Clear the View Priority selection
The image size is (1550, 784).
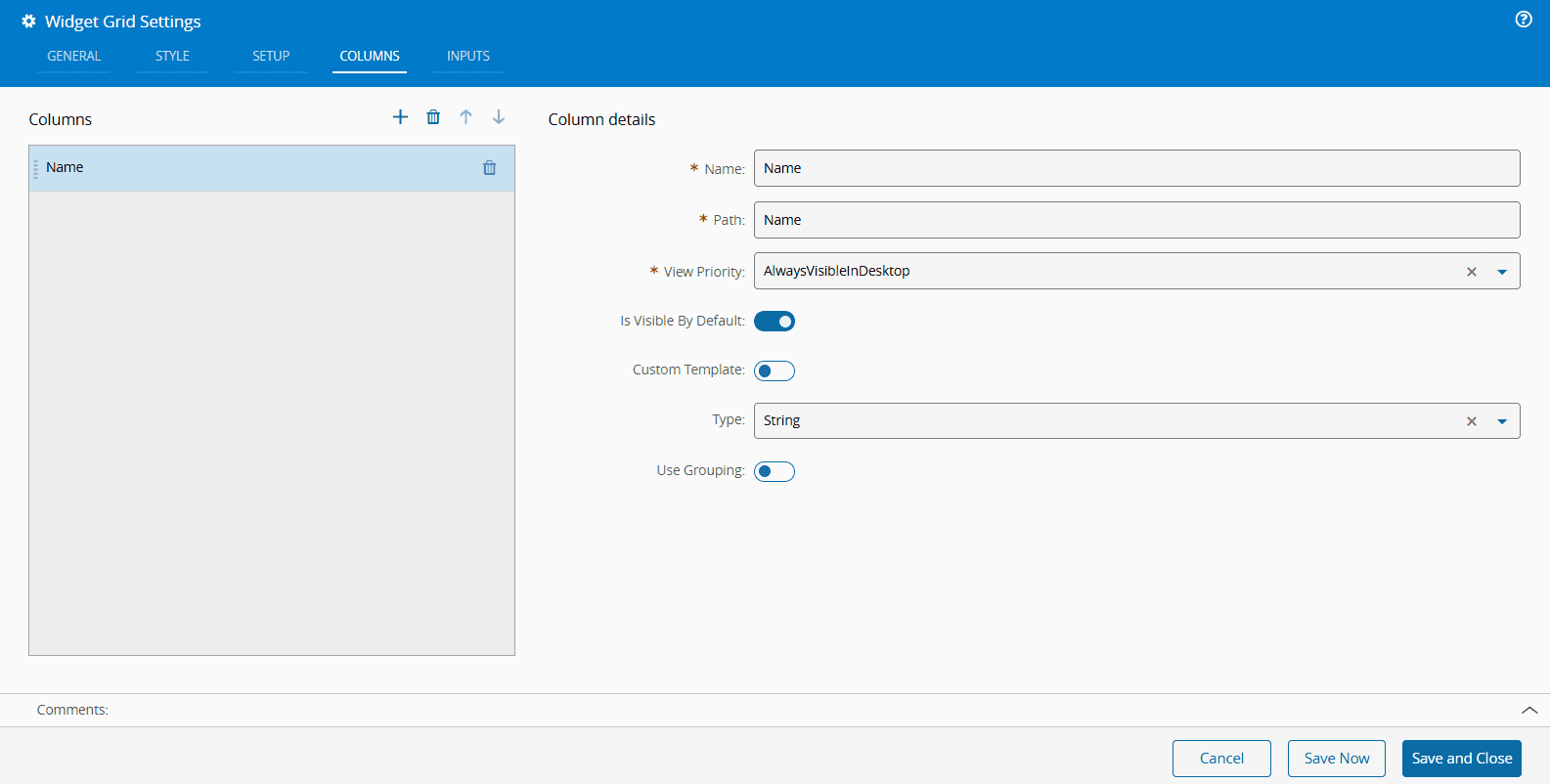tap(1471, 272)
